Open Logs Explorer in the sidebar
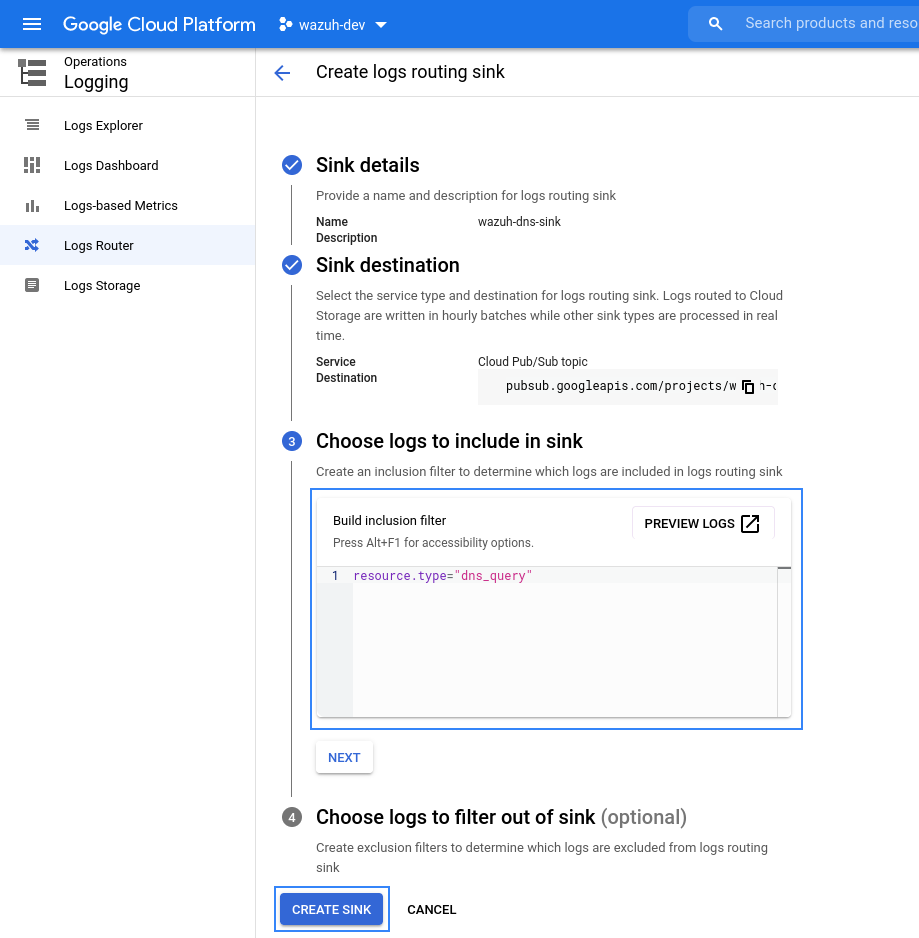The image size is (919, 938). (x=127, y=126)
